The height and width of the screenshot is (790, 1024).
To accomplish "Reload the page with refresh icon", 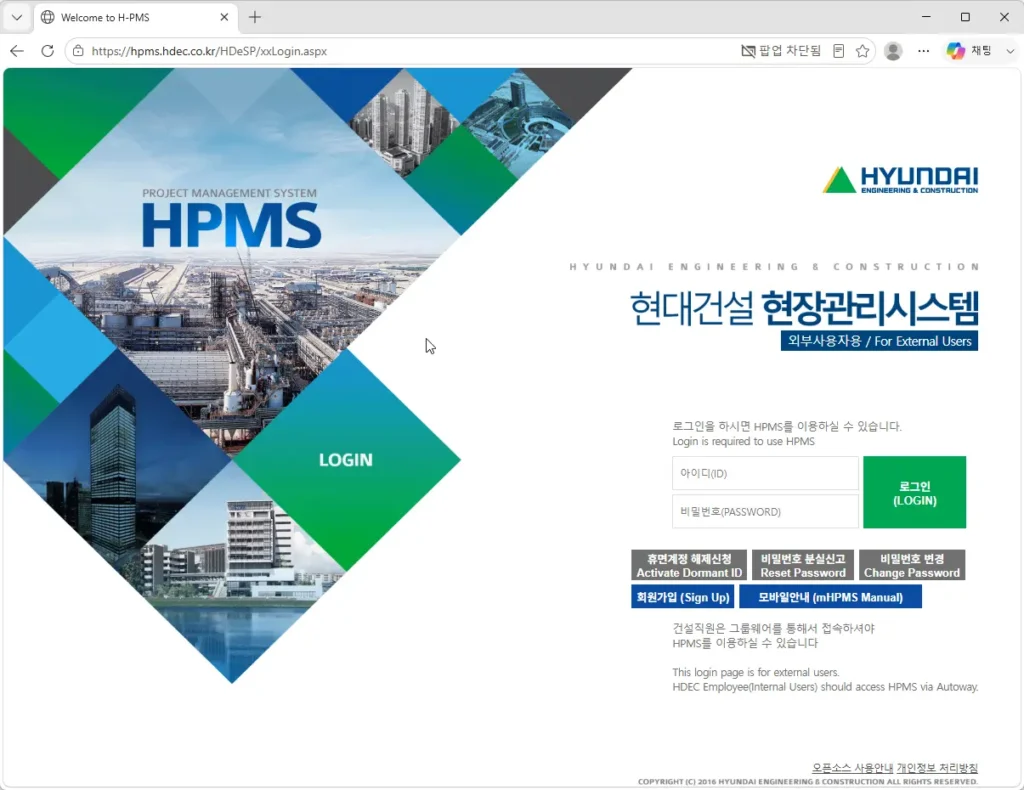I will (x=48, y=51).
